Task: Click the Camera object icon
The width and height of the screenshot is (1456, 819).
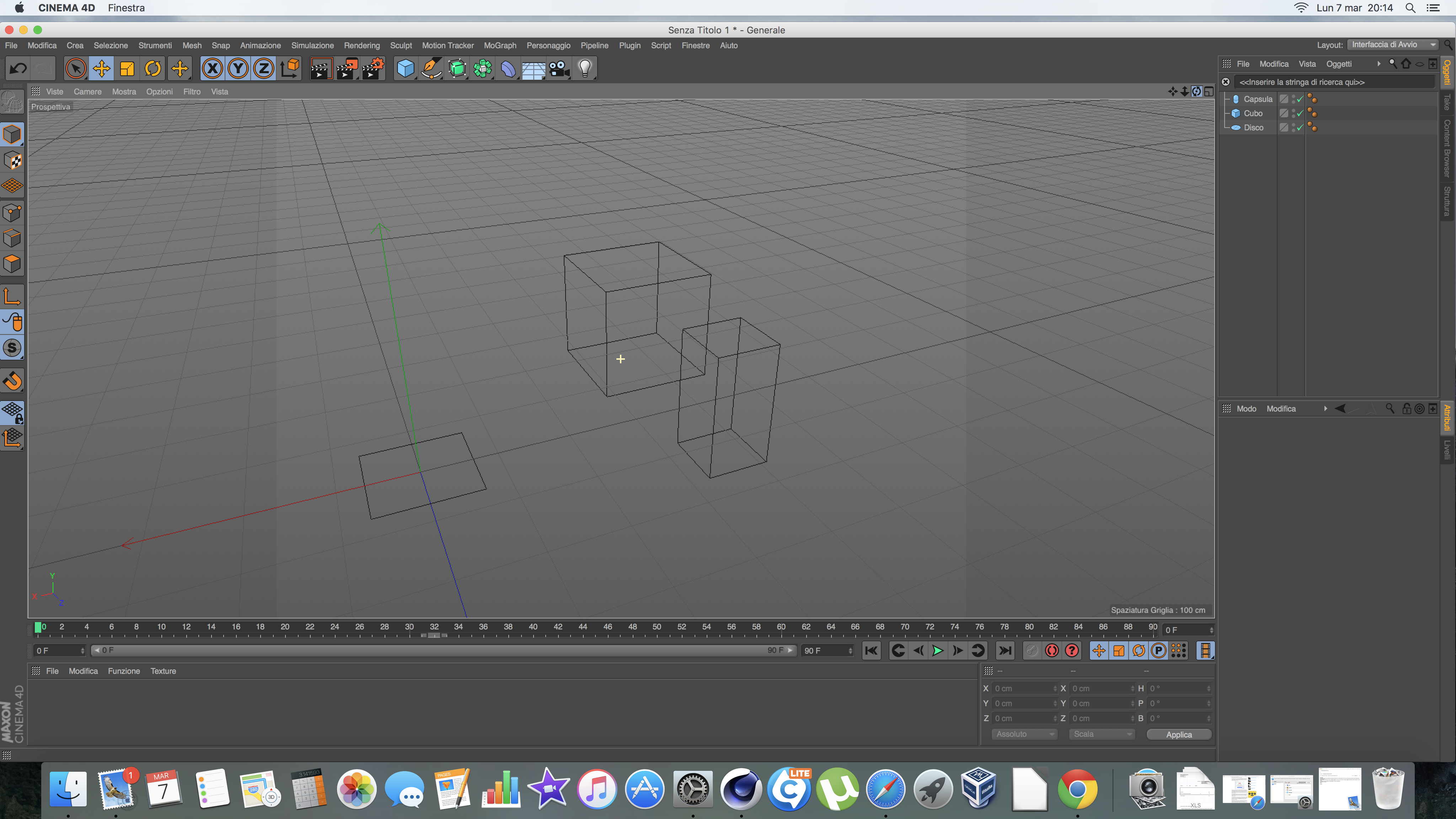Action: [x=559, y=69]
